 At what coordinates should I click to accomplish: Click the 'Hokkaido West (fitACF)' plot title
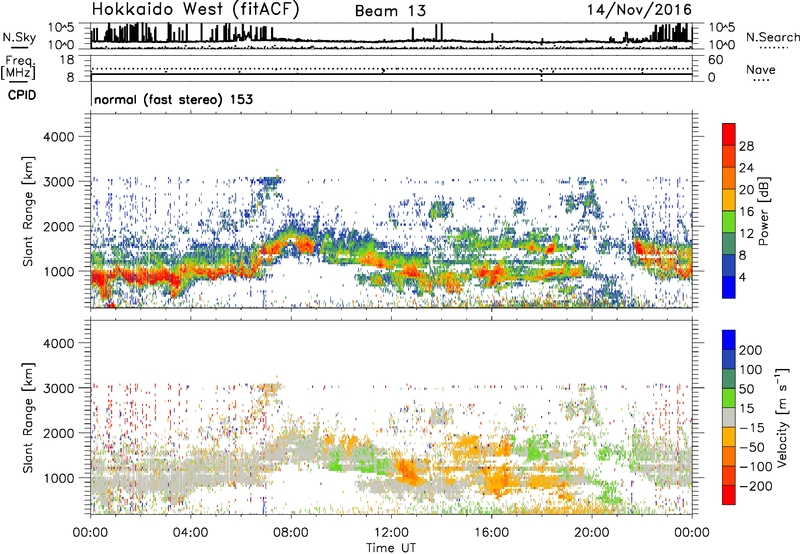195,9
